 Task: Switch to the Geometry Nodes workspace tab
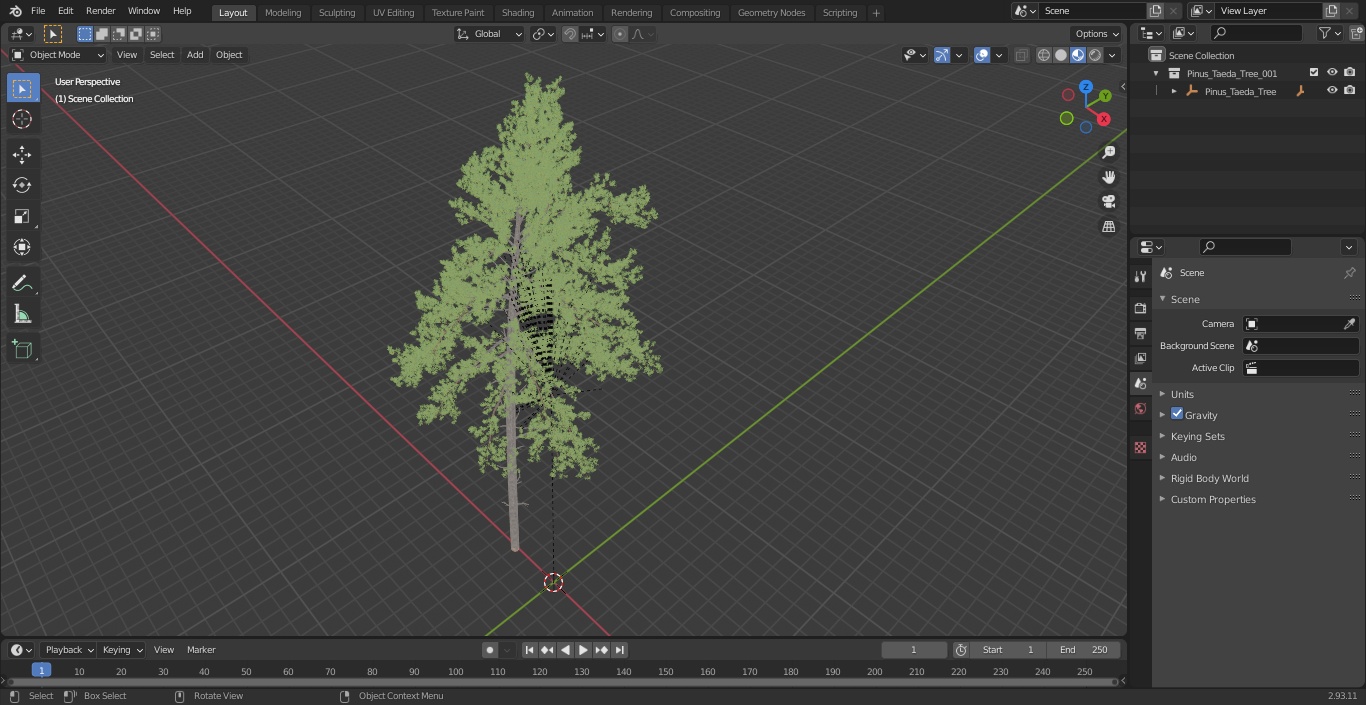tap(771, 13)
